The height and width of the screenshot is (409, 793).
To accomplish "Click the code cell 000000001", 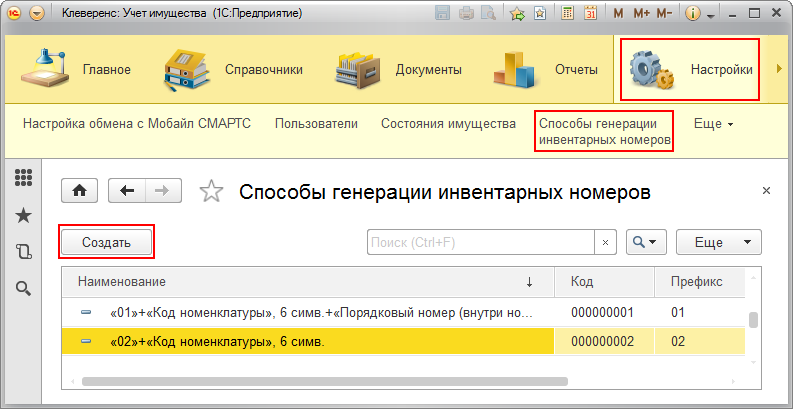I will (x=605, y=312).
